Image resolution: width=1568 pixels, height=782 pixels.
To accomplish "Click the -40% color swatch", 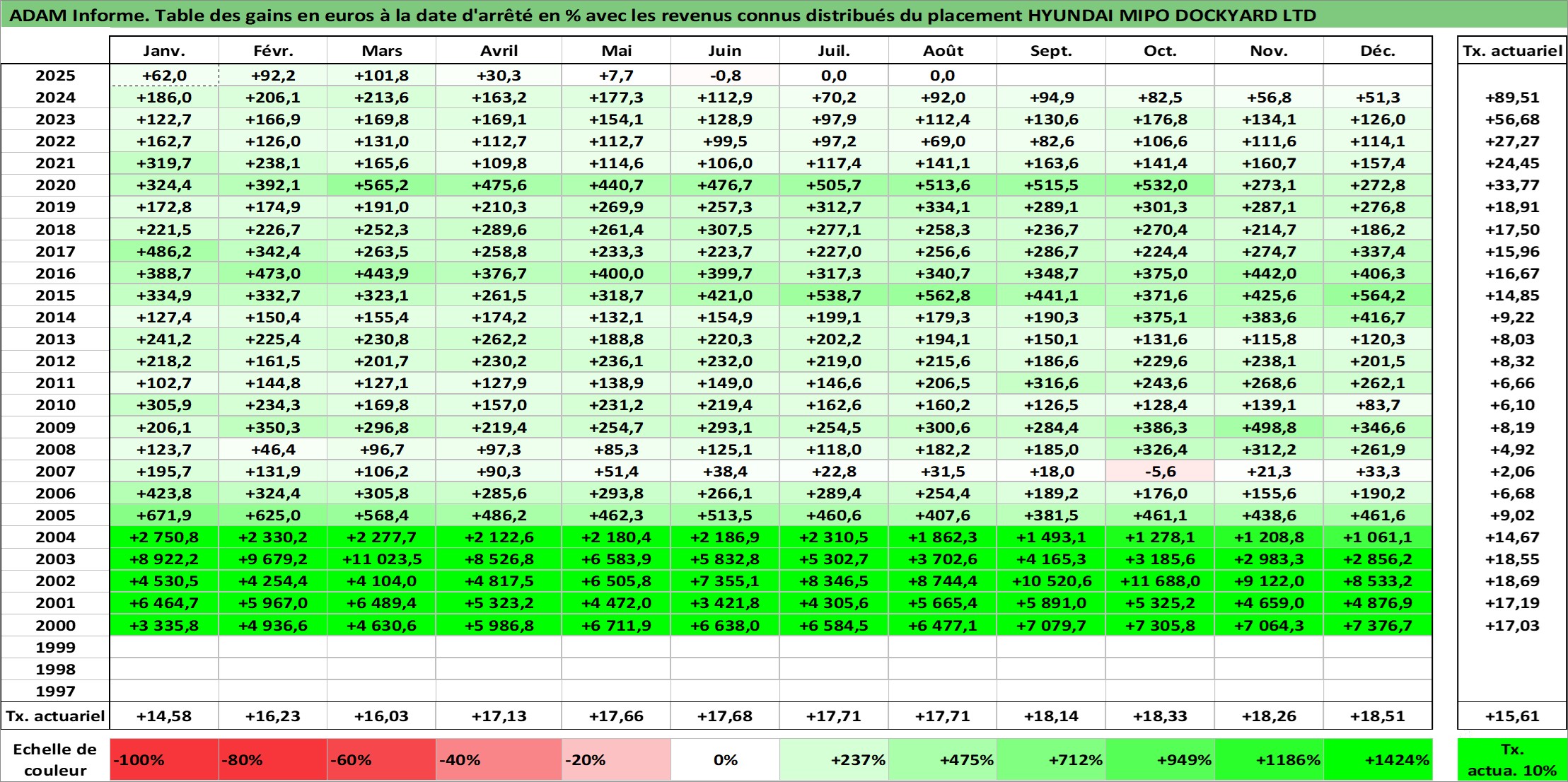I will 499,759.
